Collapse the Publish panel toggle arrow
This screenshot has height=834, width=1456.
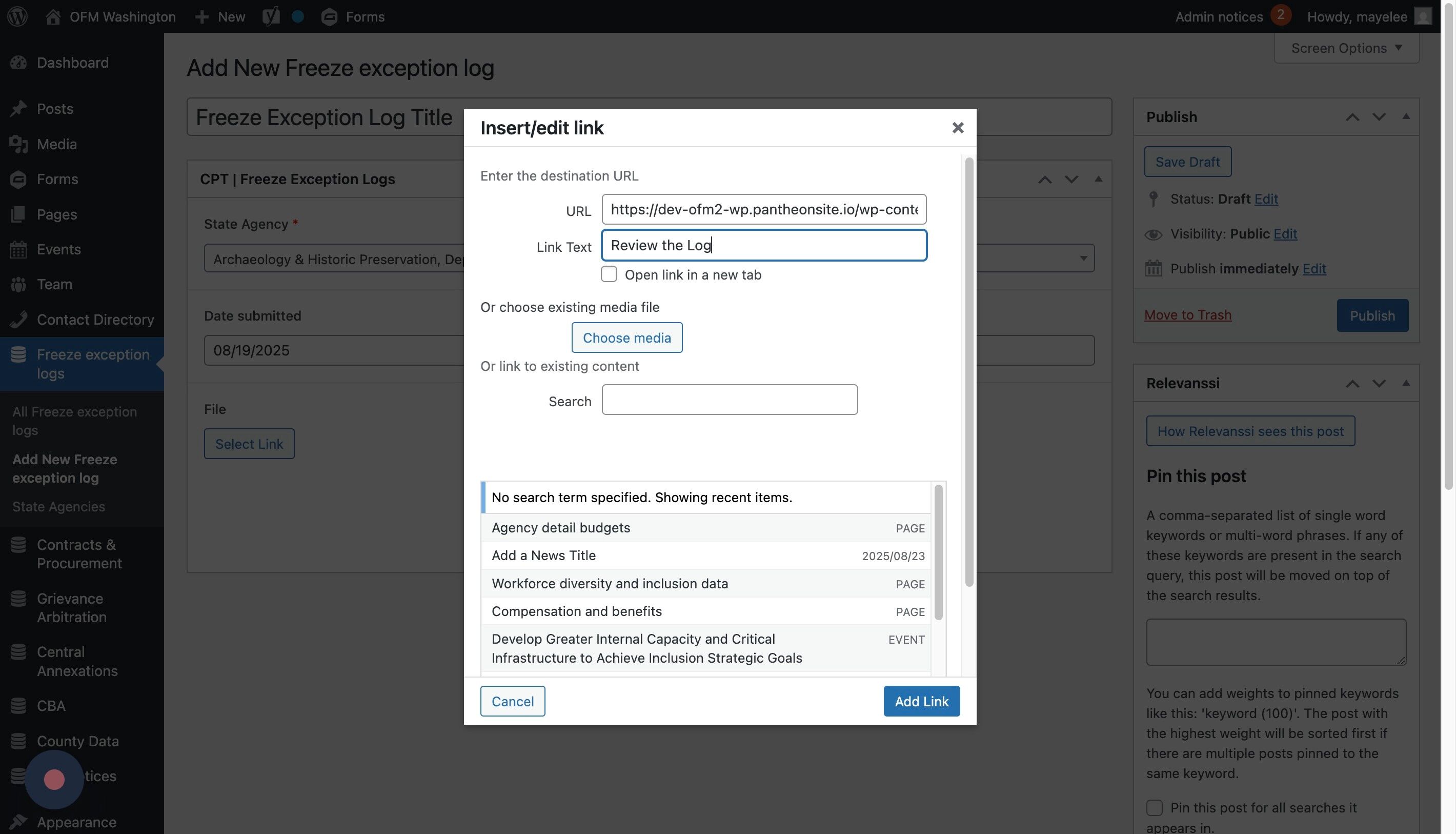tap(1406, 117)
